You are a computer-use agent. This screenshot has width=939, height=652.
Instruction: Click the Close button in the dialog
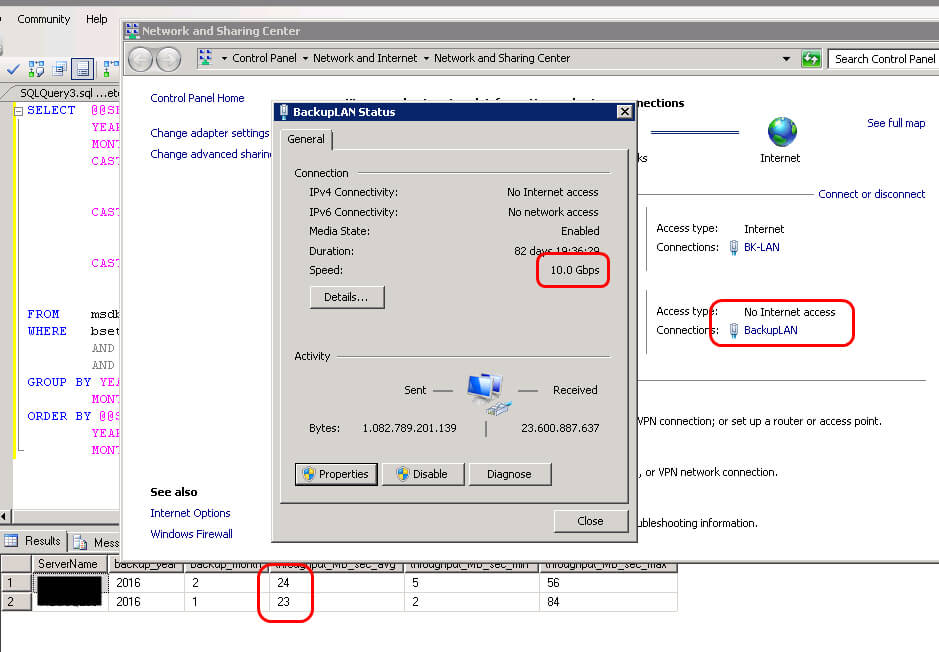click(590, 521)
